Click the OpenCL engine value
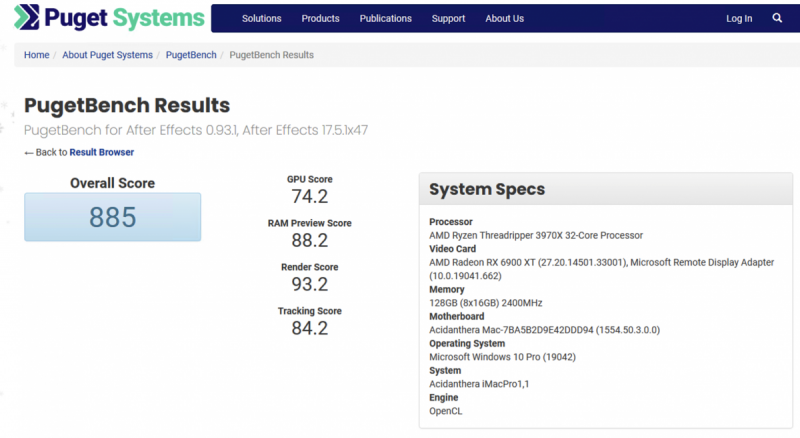800x438 pixels. click(x=445, y=411)
